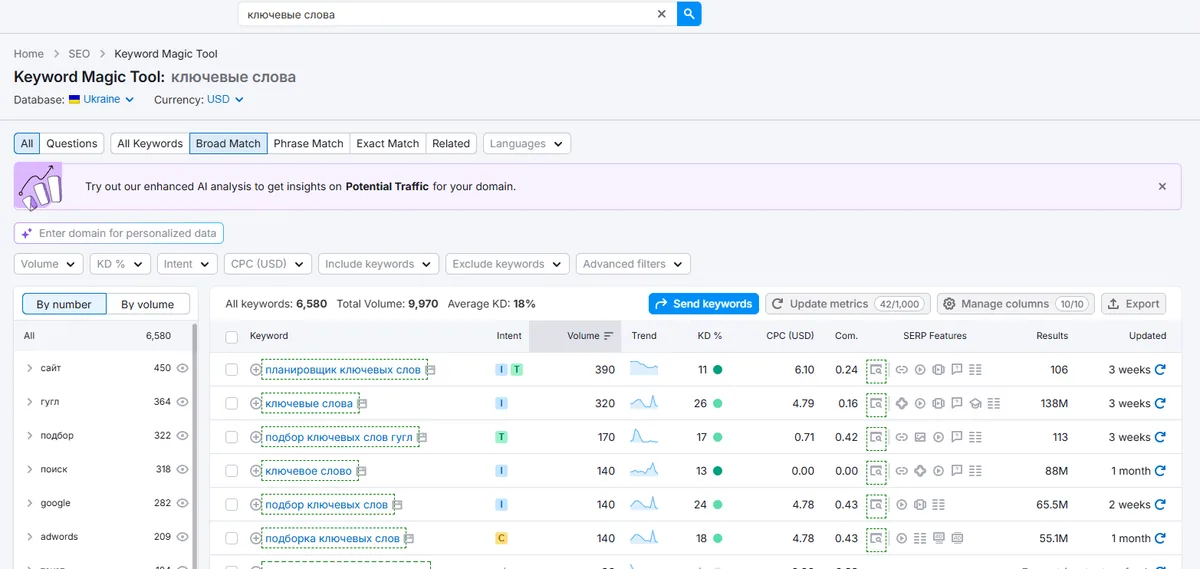Tick checkbox for подборка ключевых слов
Viewport: 1200px width, 569px height.
point(232,538)
